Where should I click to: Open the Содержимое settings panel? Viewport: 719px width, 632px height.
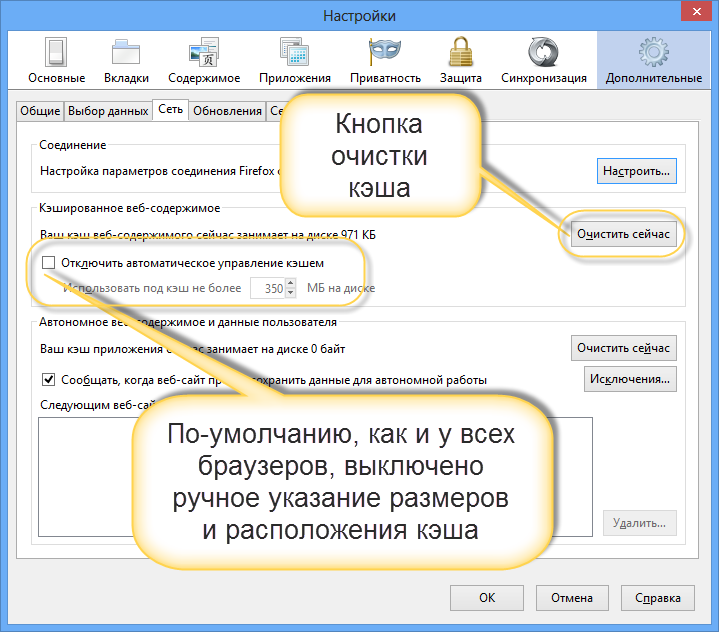(x=204, y=60)
